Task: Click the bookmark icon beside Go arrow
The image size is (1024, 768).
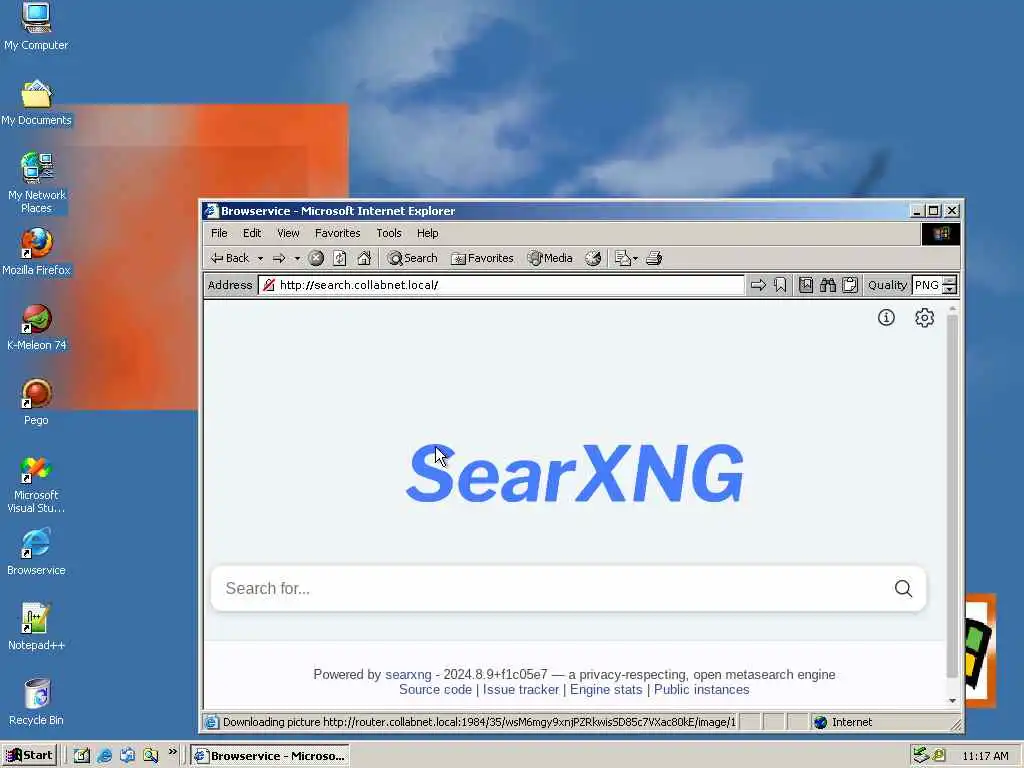Action: coord(780,285)
